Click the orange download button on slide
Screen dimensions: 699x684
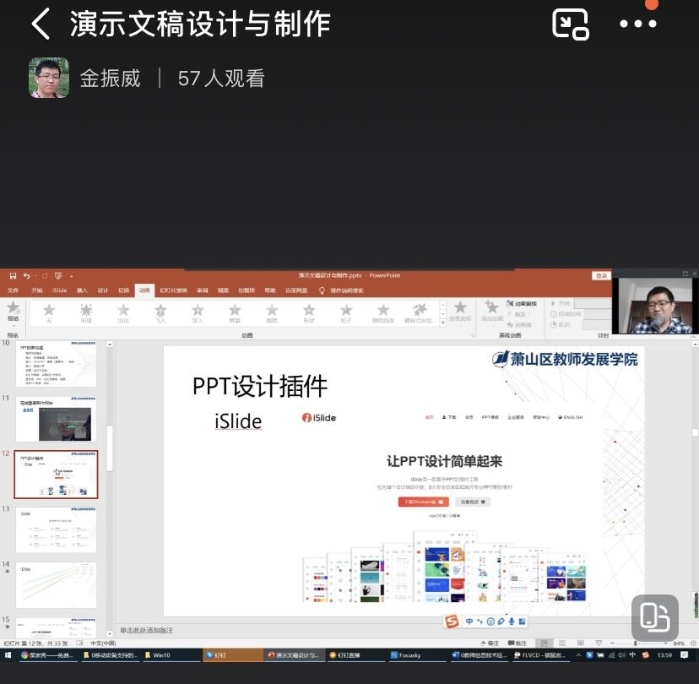(x=423, y=502)
